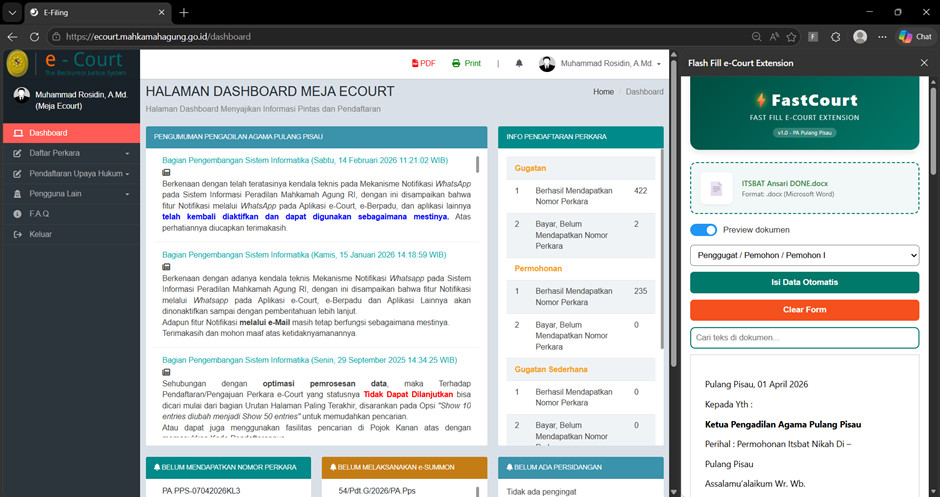Add page to favorites star icon
The height and width of the screenshot is (497, 940).
pyautogui.click(x=791, y=36)
